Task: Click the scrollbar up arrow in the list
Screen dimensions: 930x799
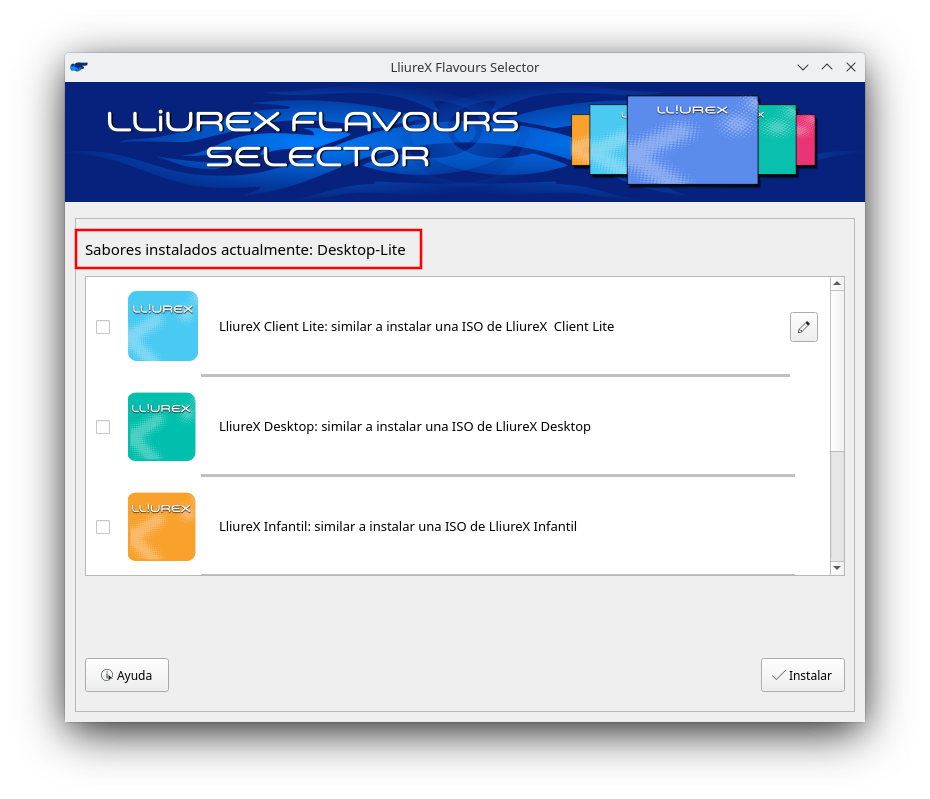Action: 837,284
